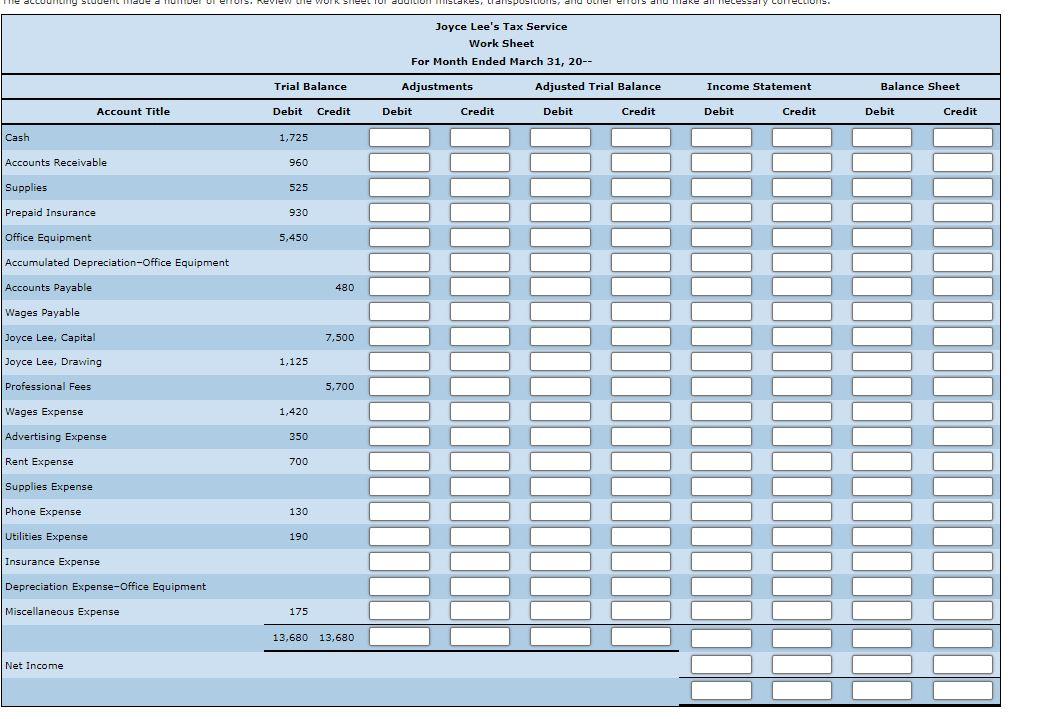
Task: Click the Wages Expense Adjustments Debit field
Action: coord(398,411)
